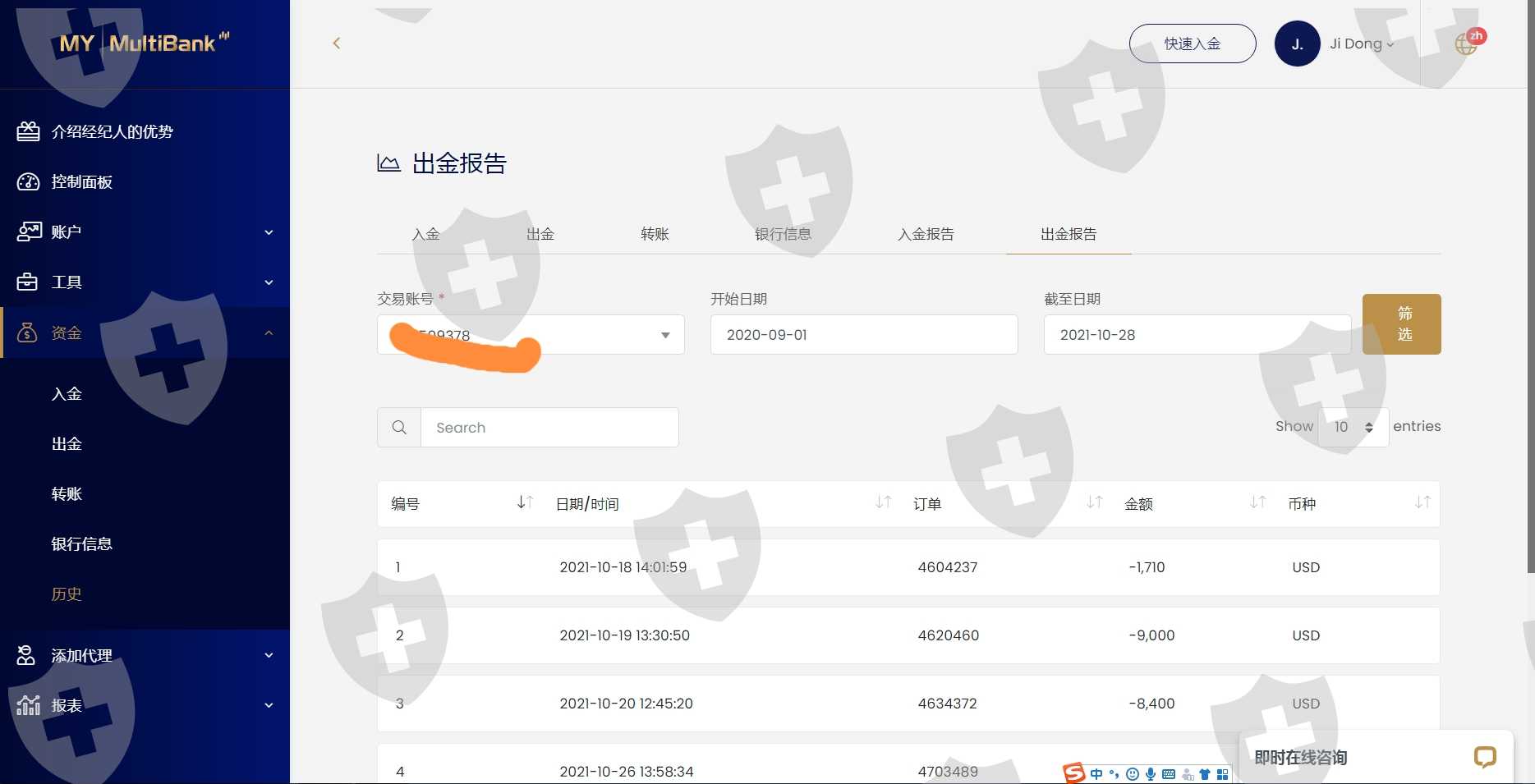Open 历史 in the sidebar submenu
This screenshot has width=1535, height=784.
tap(67, 594)
